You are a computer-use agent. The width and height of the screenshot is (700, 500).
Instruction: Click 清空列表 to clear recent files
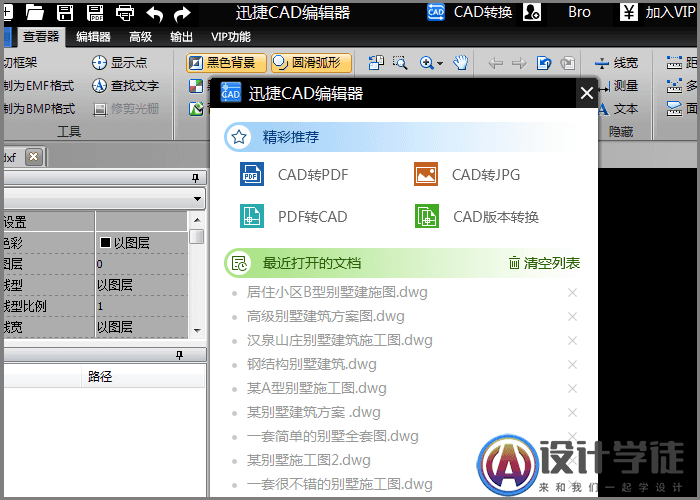click(x=544, y=263)
